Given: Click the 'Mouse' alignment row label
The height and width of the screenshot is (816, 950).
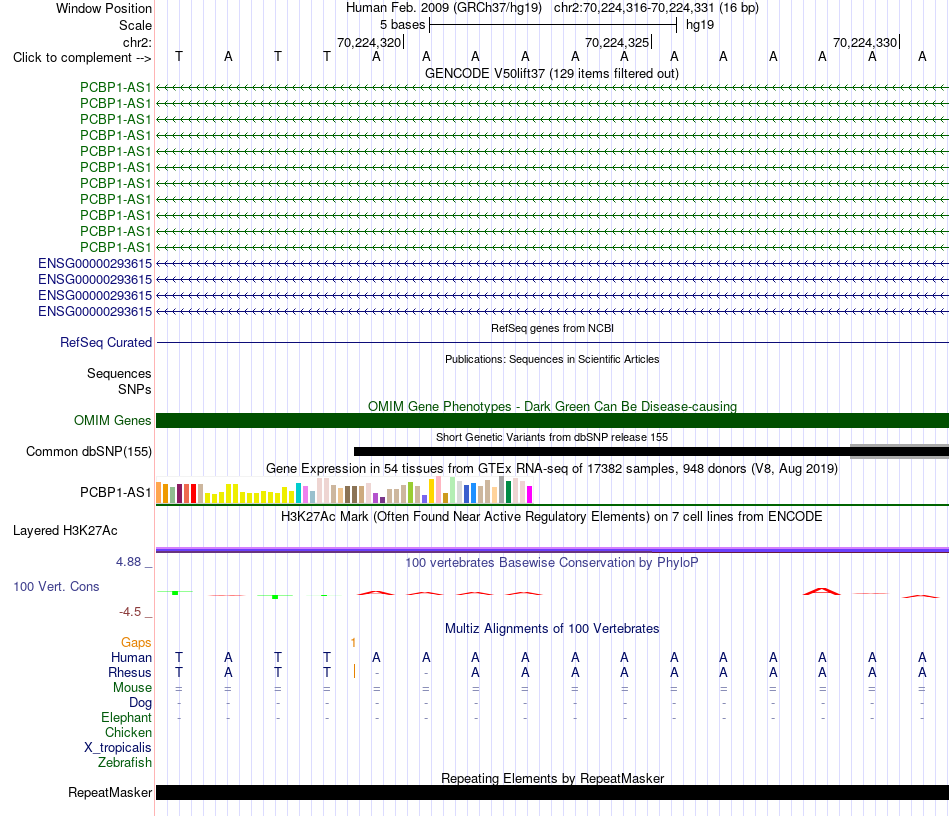Looking at the screenshot, I should (132, 688).
